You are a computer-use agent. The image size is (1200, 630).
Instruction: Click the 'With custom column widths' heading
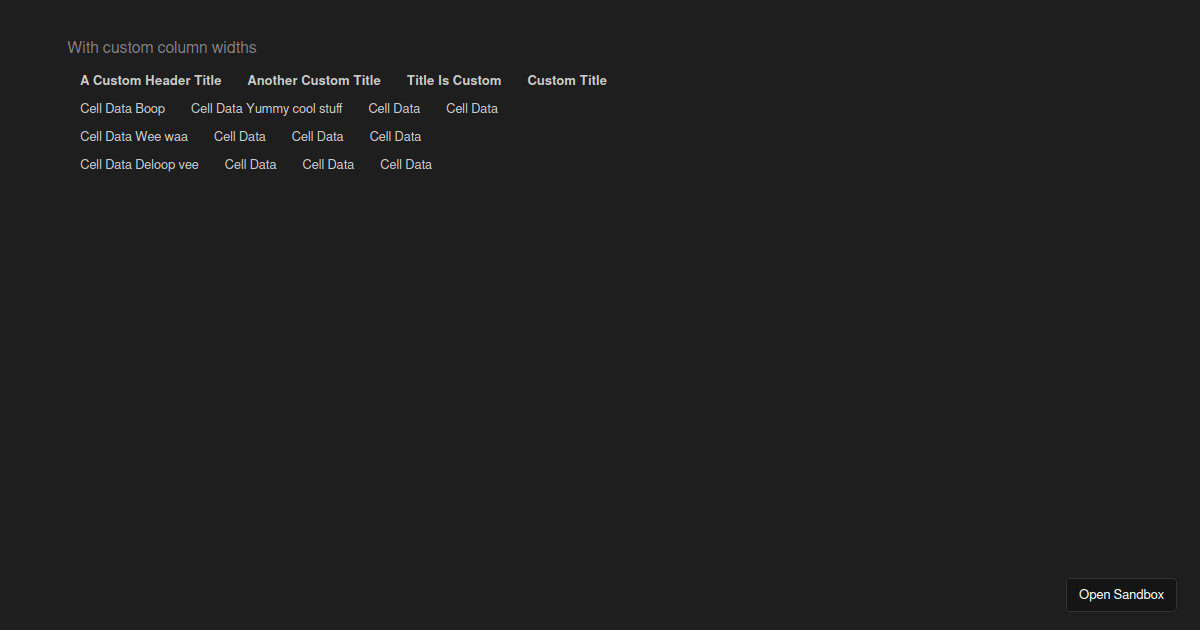click(161, 47)
